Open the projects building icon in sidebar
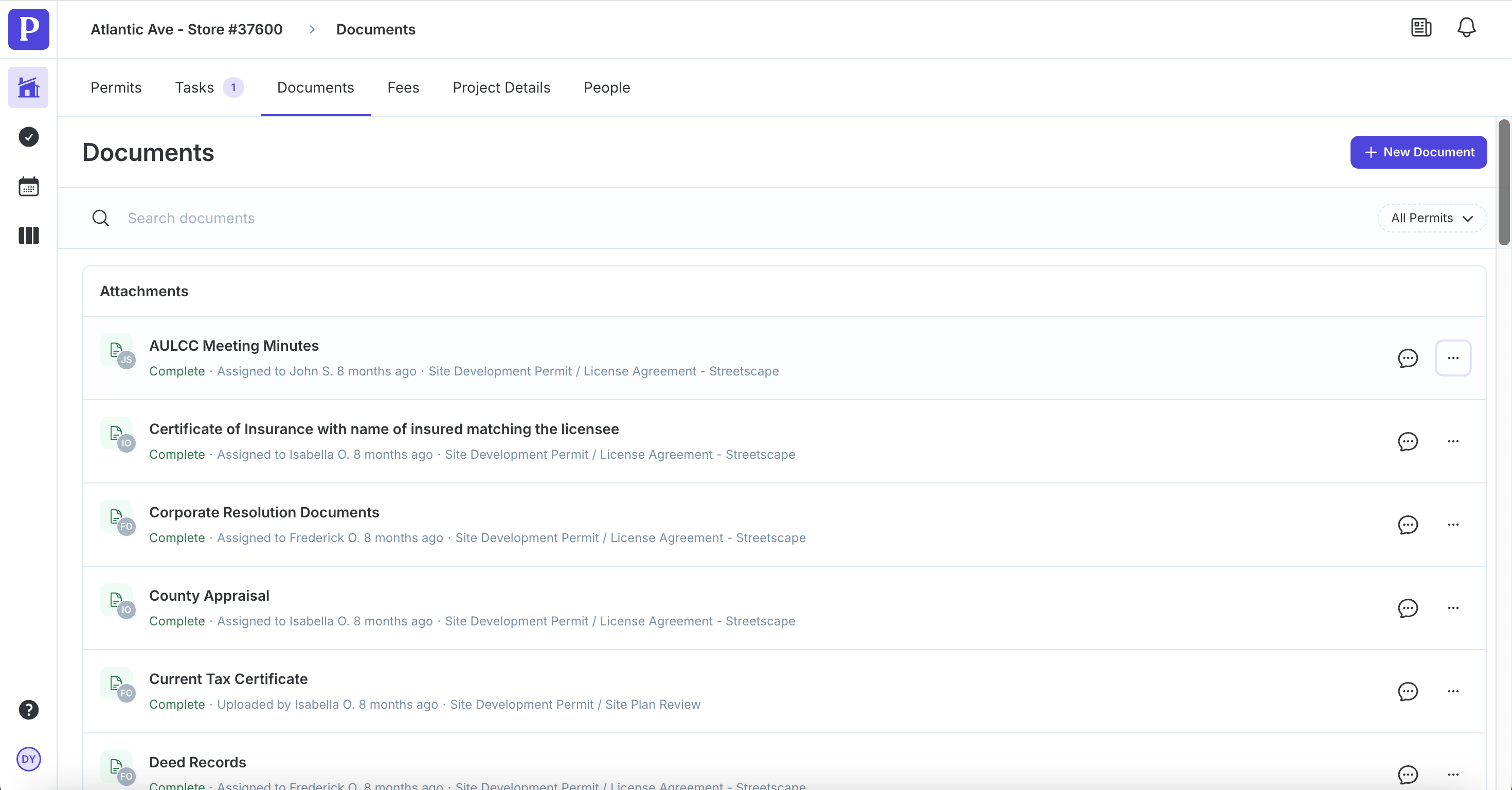Image resolution: width=1512 pixels, height=790 pixels. point(28,87)
